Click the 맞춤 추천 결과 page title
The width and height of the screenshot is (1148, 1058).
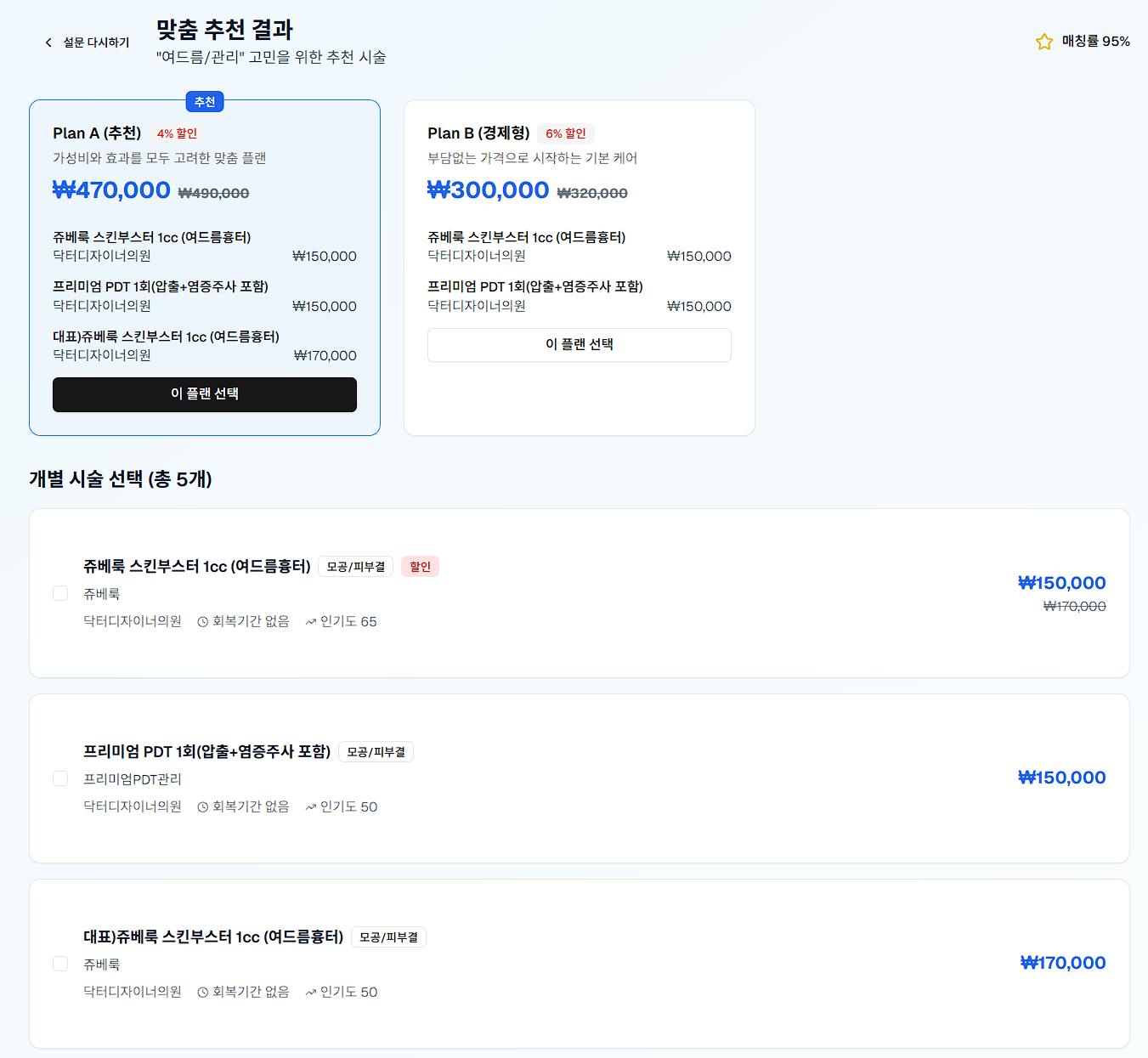(224, 30)
